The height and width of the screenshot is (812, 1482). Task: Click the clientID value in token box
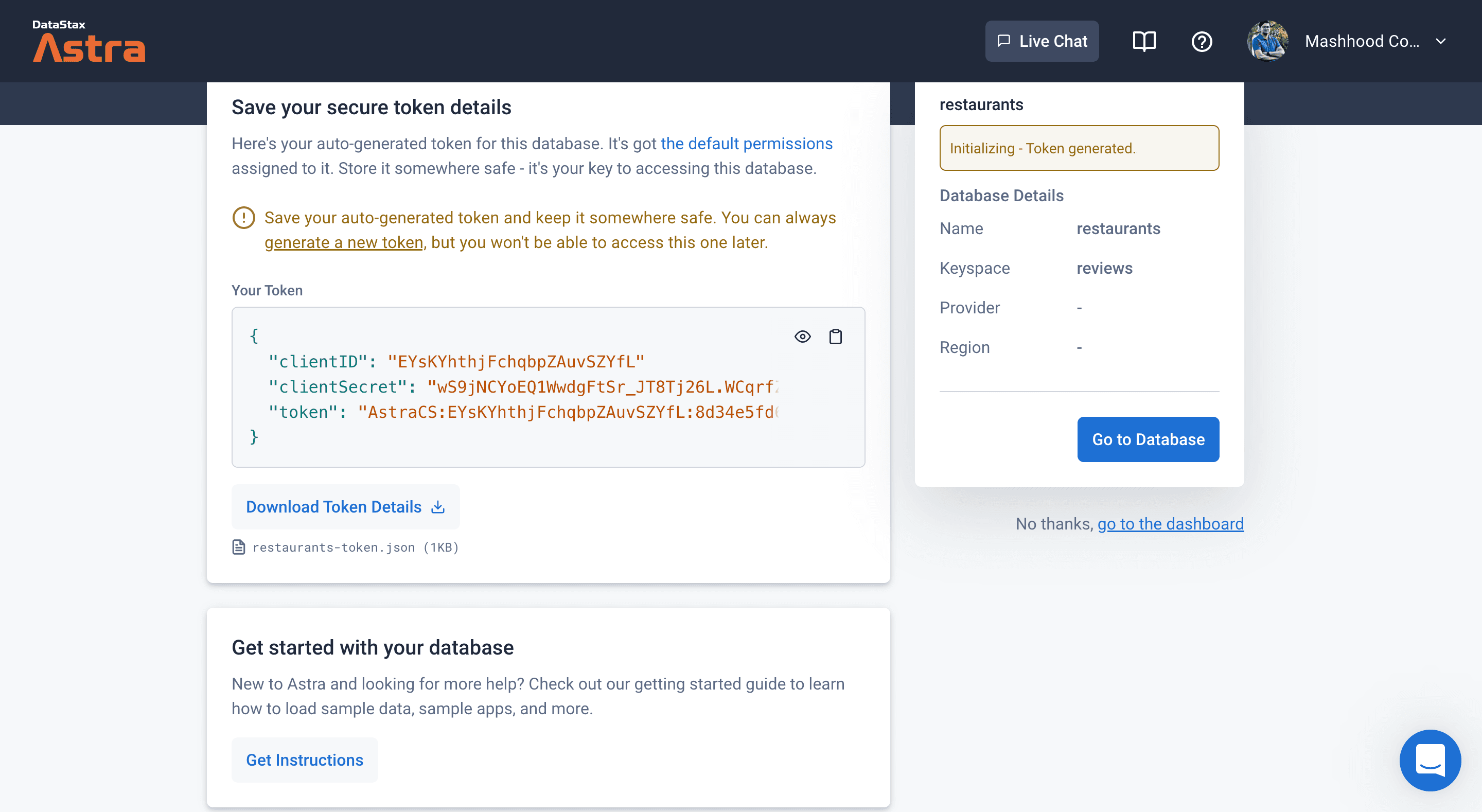516,361
